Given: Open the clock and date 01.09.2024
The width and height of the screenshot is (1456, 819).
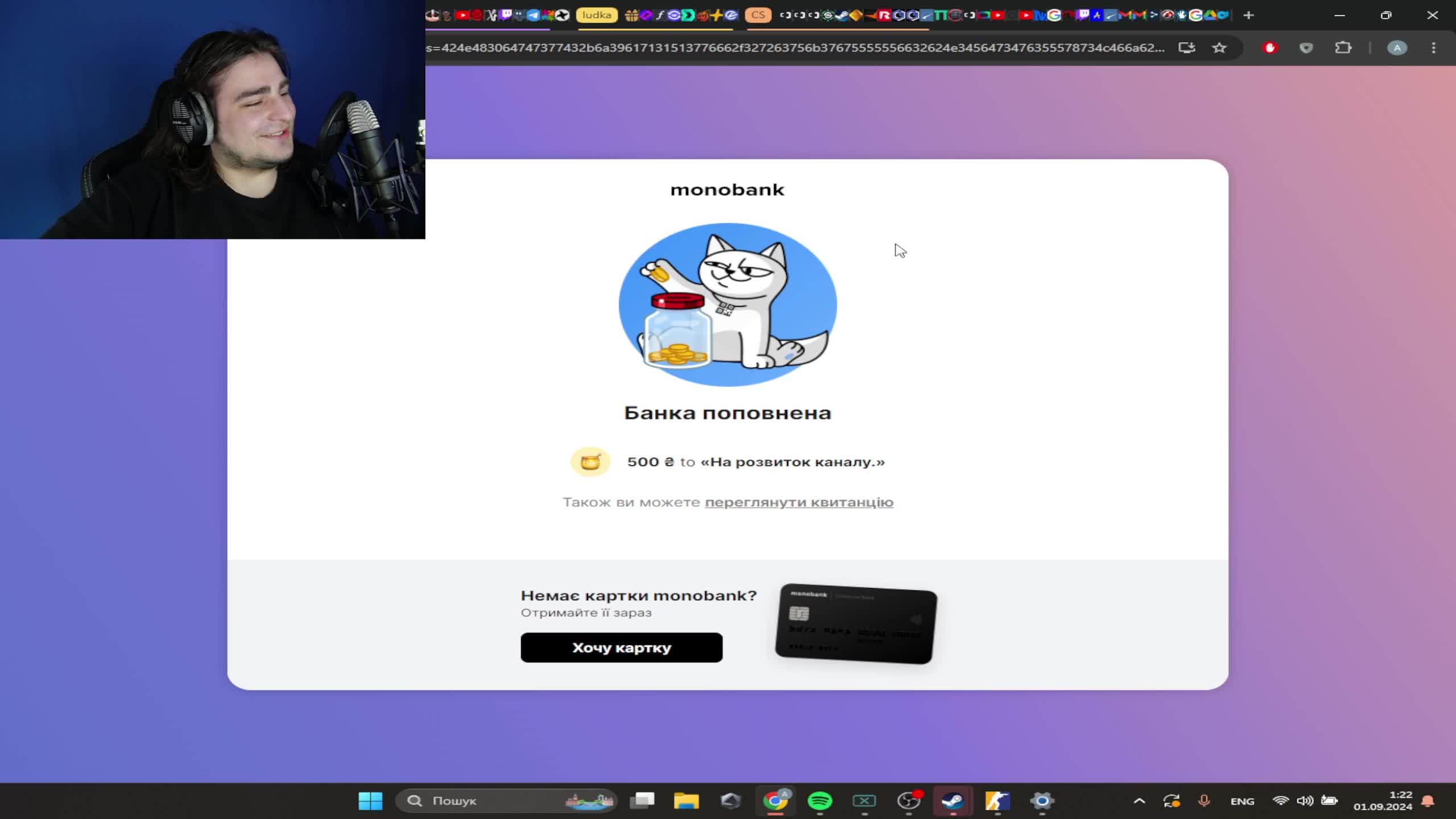Looking at the screenshot, I should (1383, 801).
